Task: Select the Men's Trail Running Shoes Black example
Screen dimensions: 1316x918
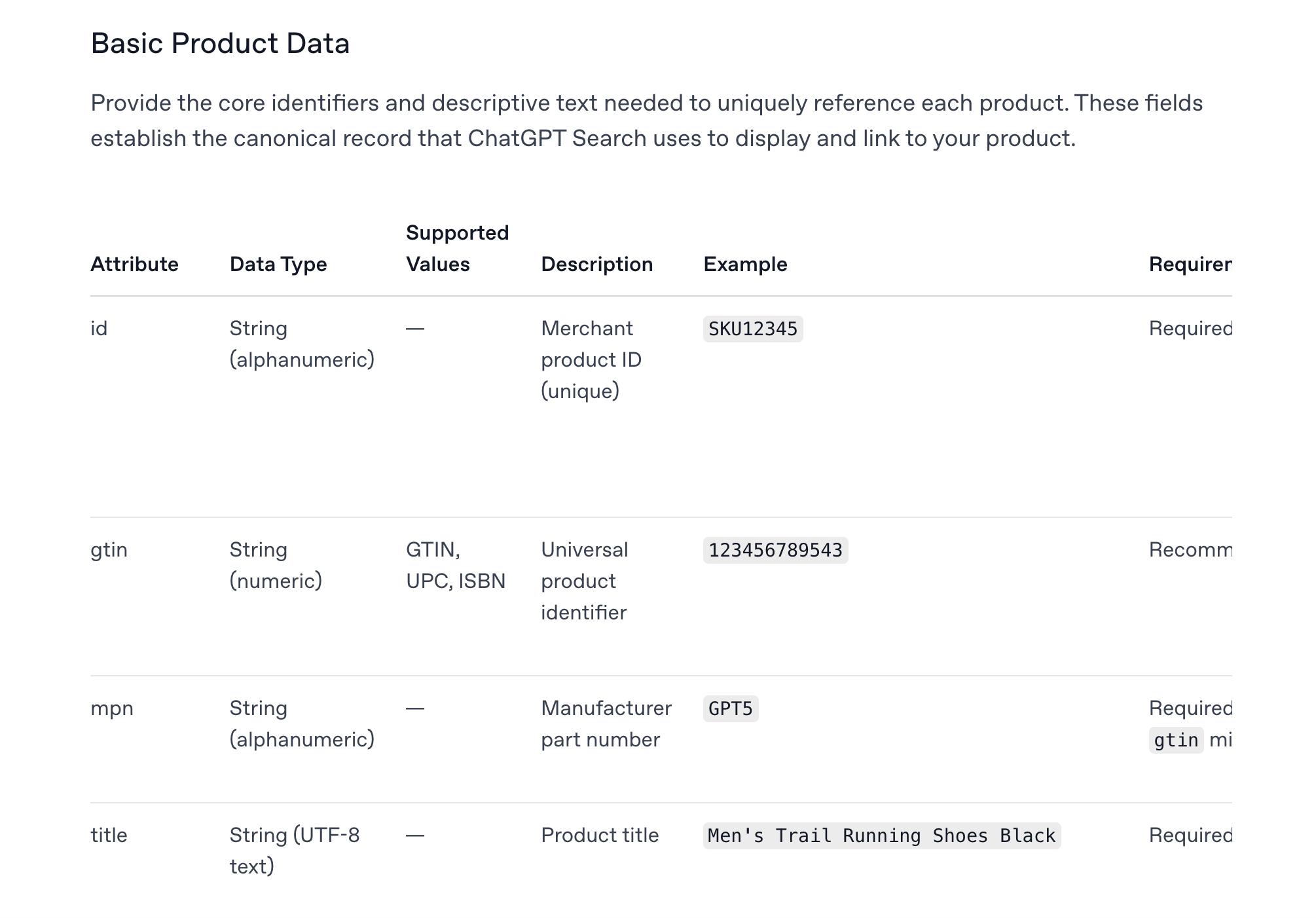Action: (881, 835)
